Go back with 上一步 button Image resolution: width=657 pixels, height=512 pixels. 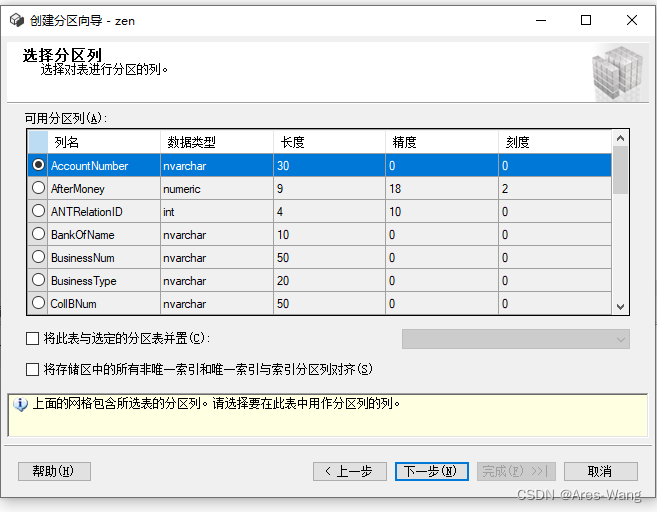[x=349, y=471]
